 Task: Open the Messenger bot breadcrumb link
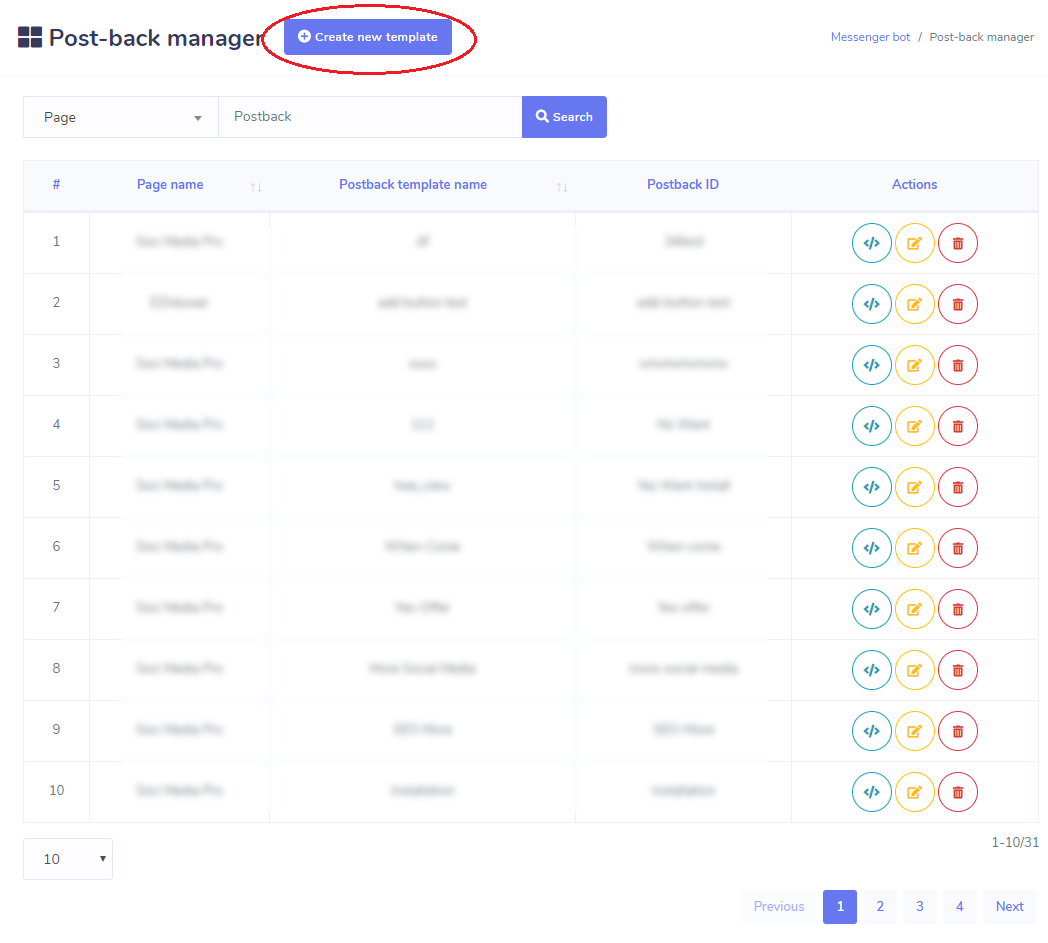pos(870,36)
